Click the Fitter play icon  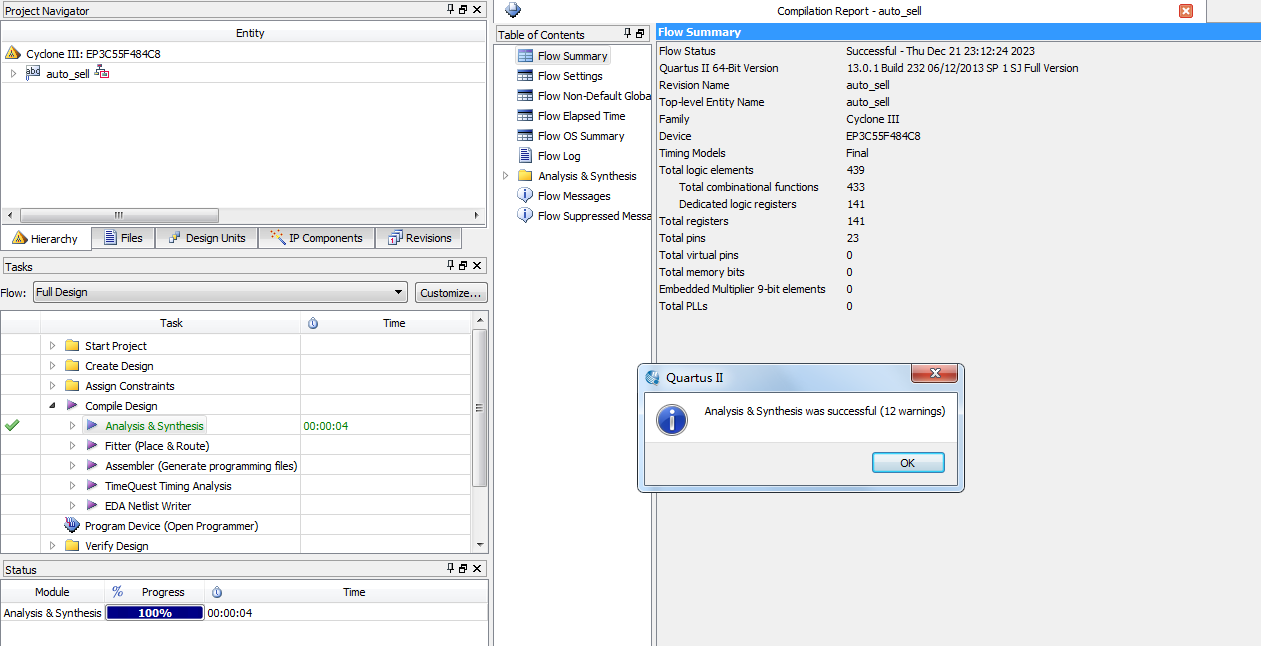coord(92,446)
